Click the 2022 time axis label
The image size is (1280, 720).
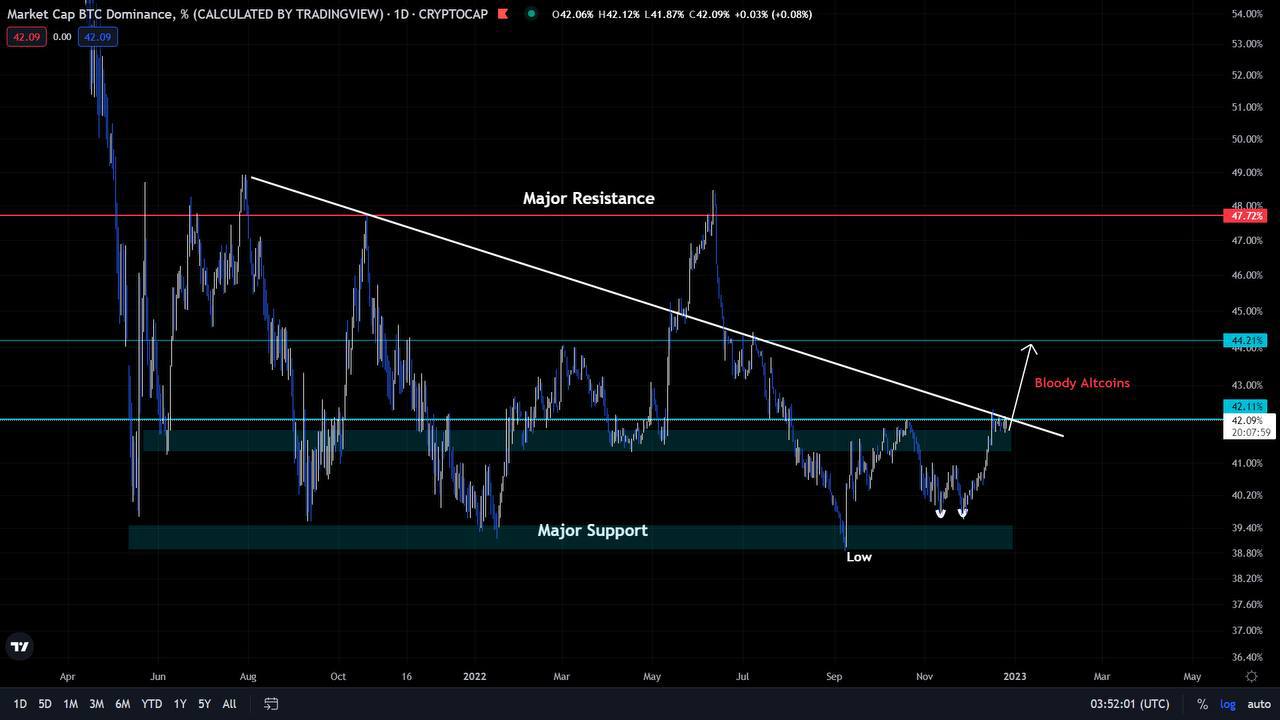point(474,677)
